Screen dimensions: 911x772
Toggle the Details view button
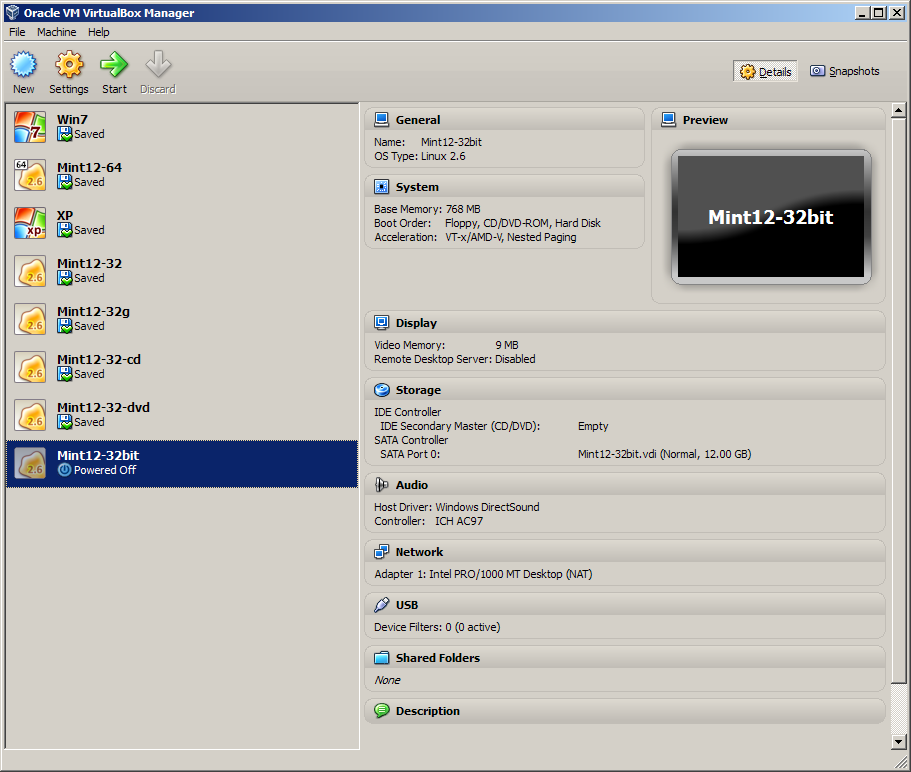766,72
